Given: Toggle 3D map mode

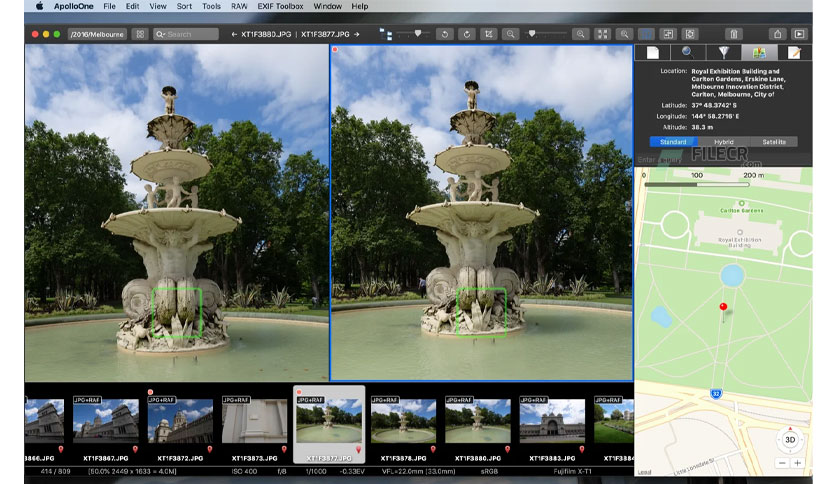Looking at the screenshot, I should 790,440.
